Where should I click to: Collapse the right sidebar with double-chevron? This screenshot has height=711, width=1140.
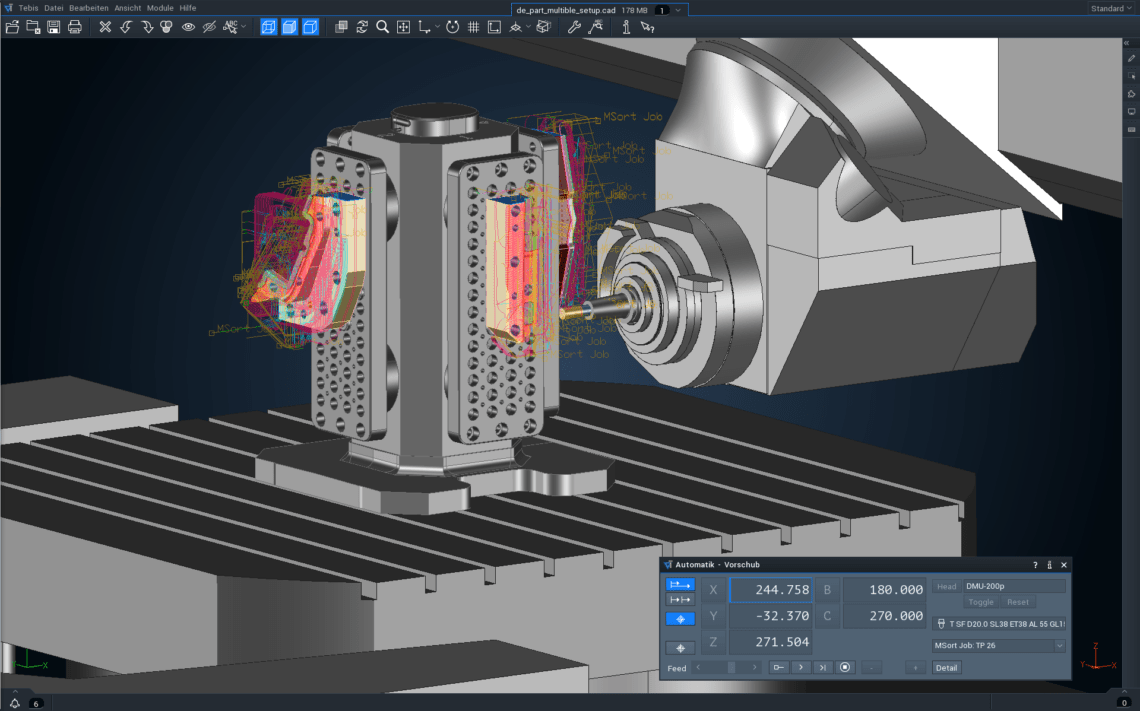coord(1126,43)
